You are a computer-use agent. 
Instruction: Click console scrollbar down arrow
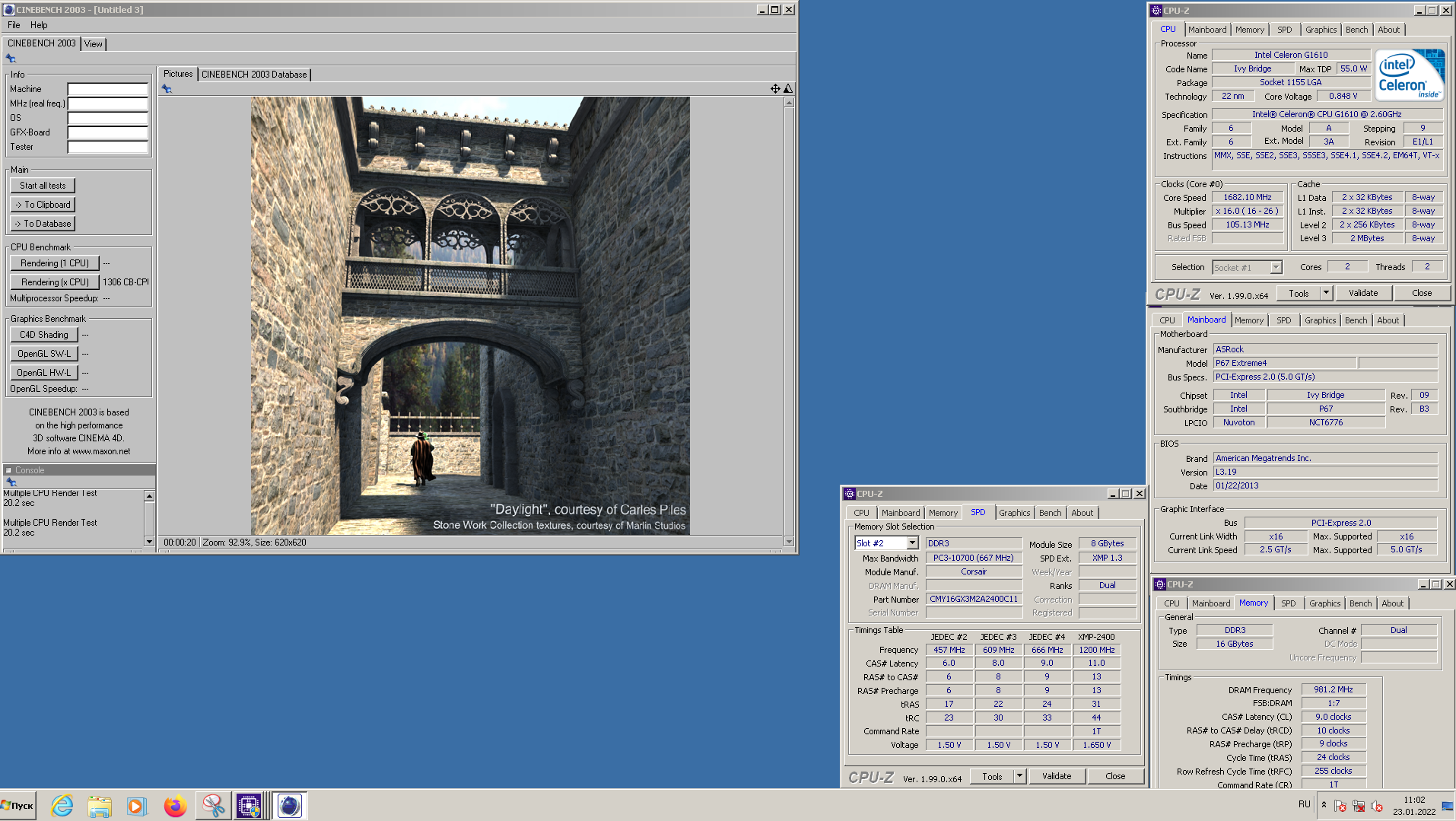(x=149, y=542)
